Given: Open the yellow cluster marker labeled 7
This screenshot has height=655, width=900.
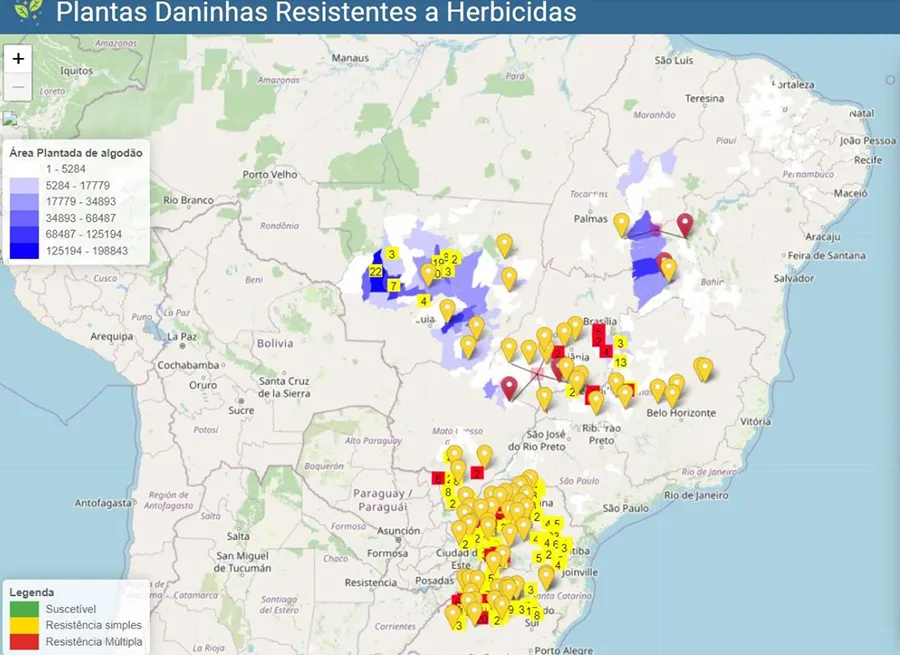Looking at the screenshot, I should click(394, 286).
